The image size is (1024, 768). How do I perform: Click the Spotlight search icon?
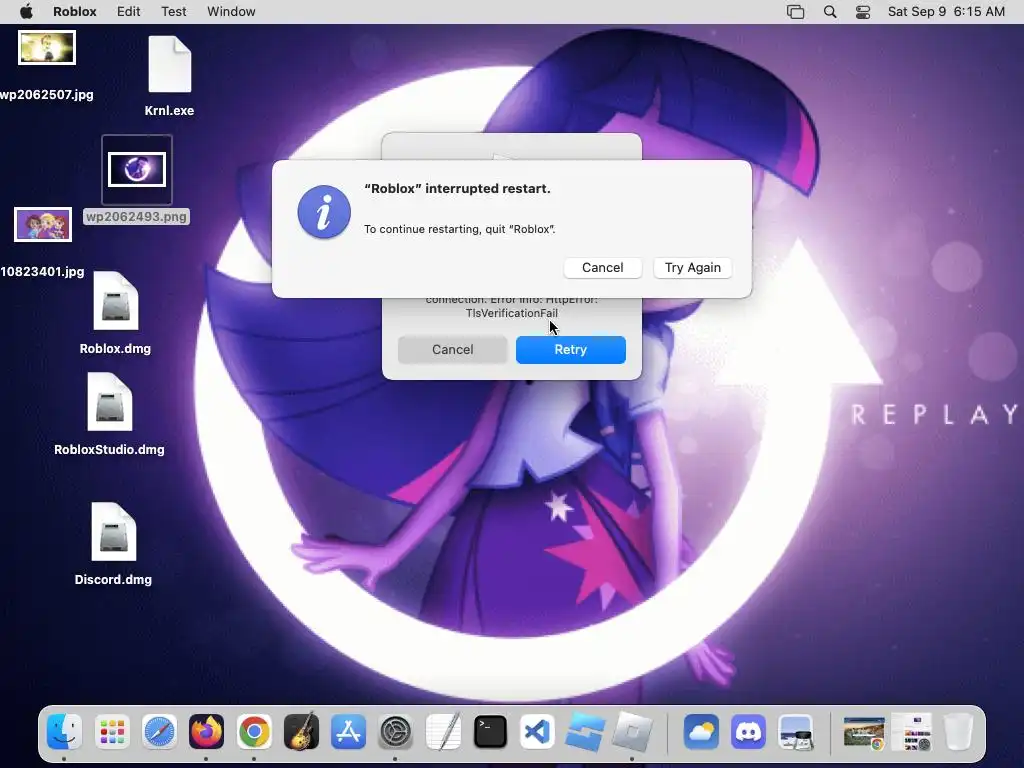click(829, 12)
